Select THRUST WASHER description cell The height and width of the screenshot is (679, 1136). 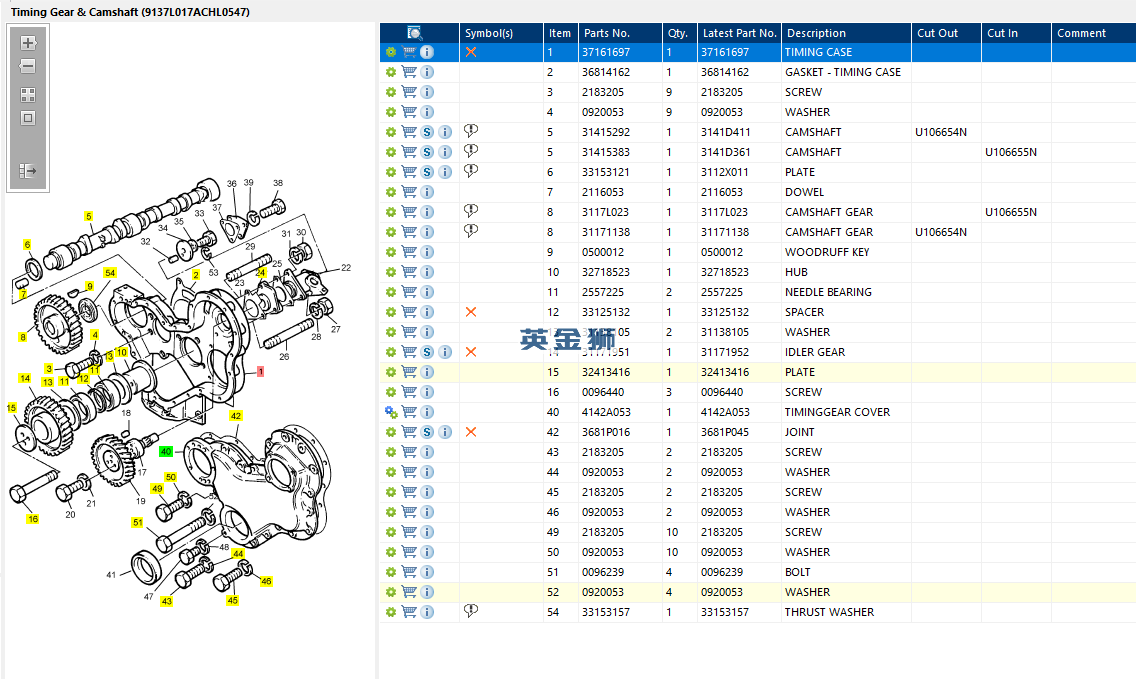coord(830,612)
